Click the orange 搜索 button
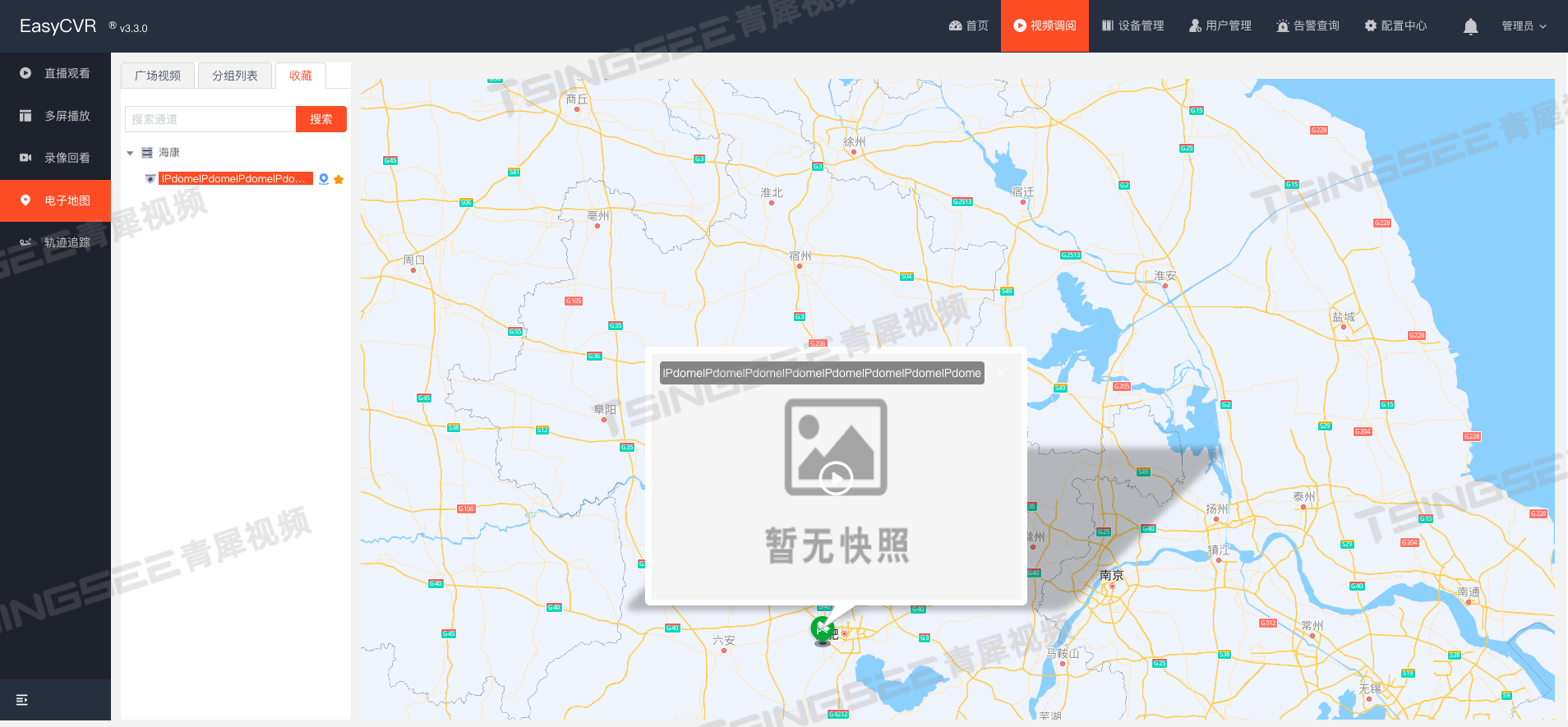Screen dimensions: 1568x727 321,119
